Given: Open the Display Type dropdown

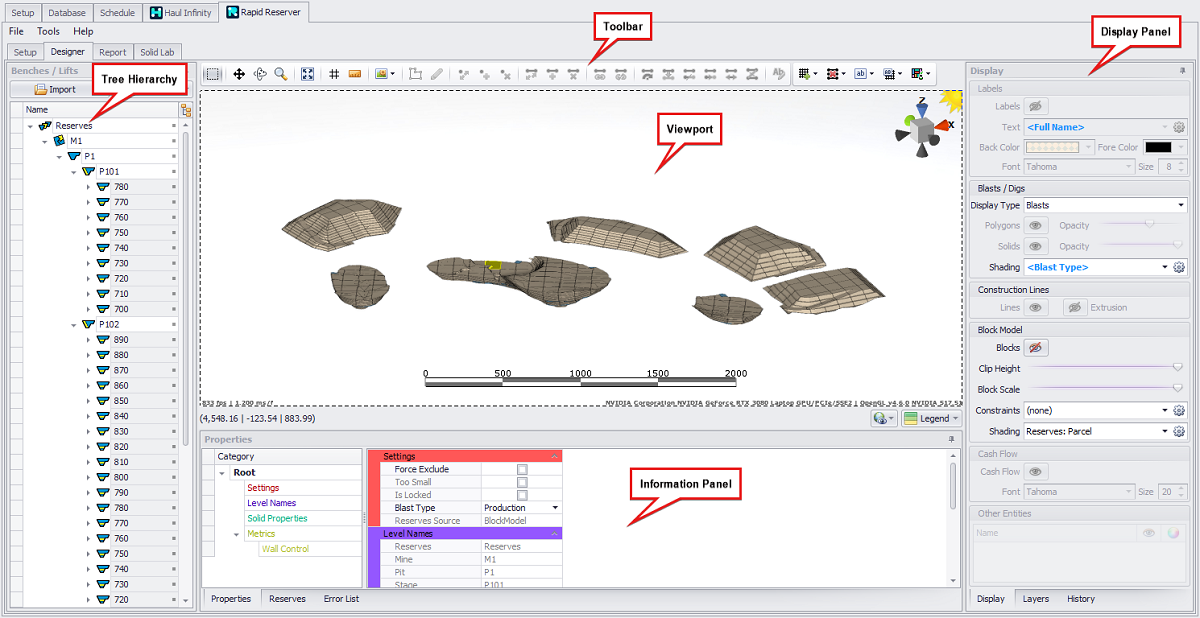Looking at the screenshot, I should click(1104, 205).
